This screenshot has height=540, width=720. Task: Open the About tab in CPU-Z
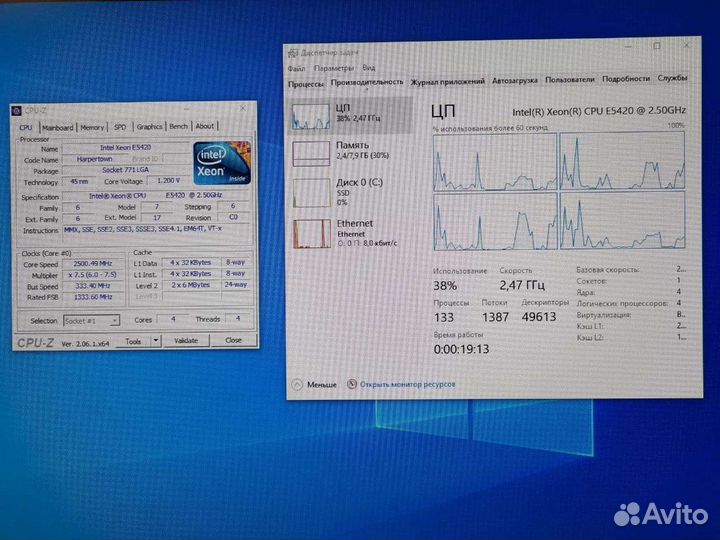[x=204, y=125]
